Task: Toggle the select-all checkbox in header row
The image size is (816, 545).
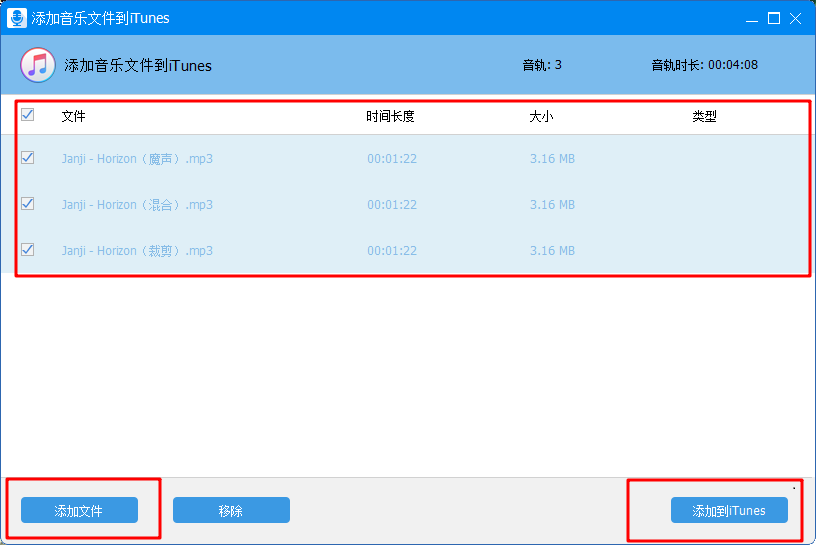Action: coord(28,115)
